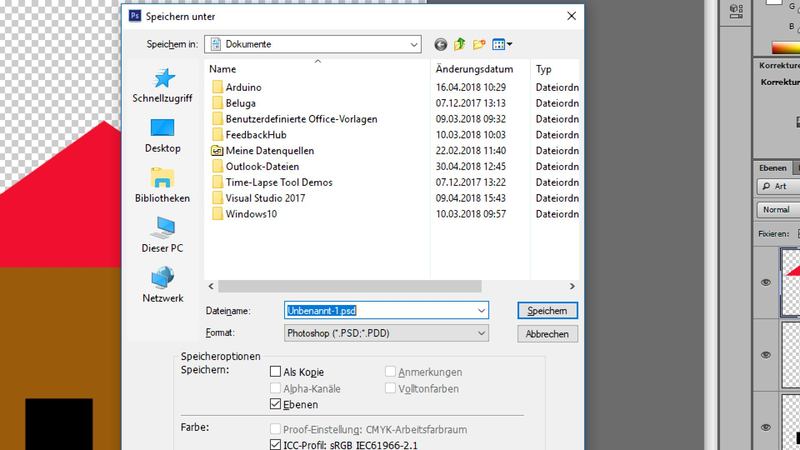Click the Photoshop icon in dialog title
The width and height of the screenshot is (800, 450).
tap(135, 16)
